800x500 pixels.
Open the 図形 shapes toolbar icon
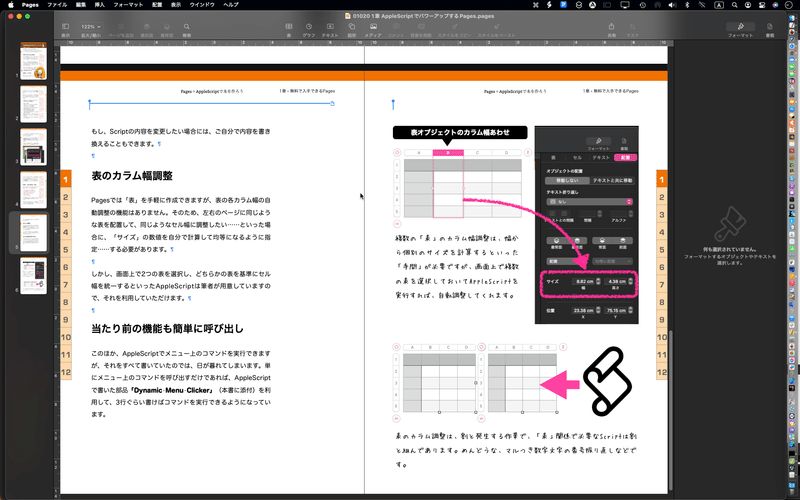coord(352,27)
